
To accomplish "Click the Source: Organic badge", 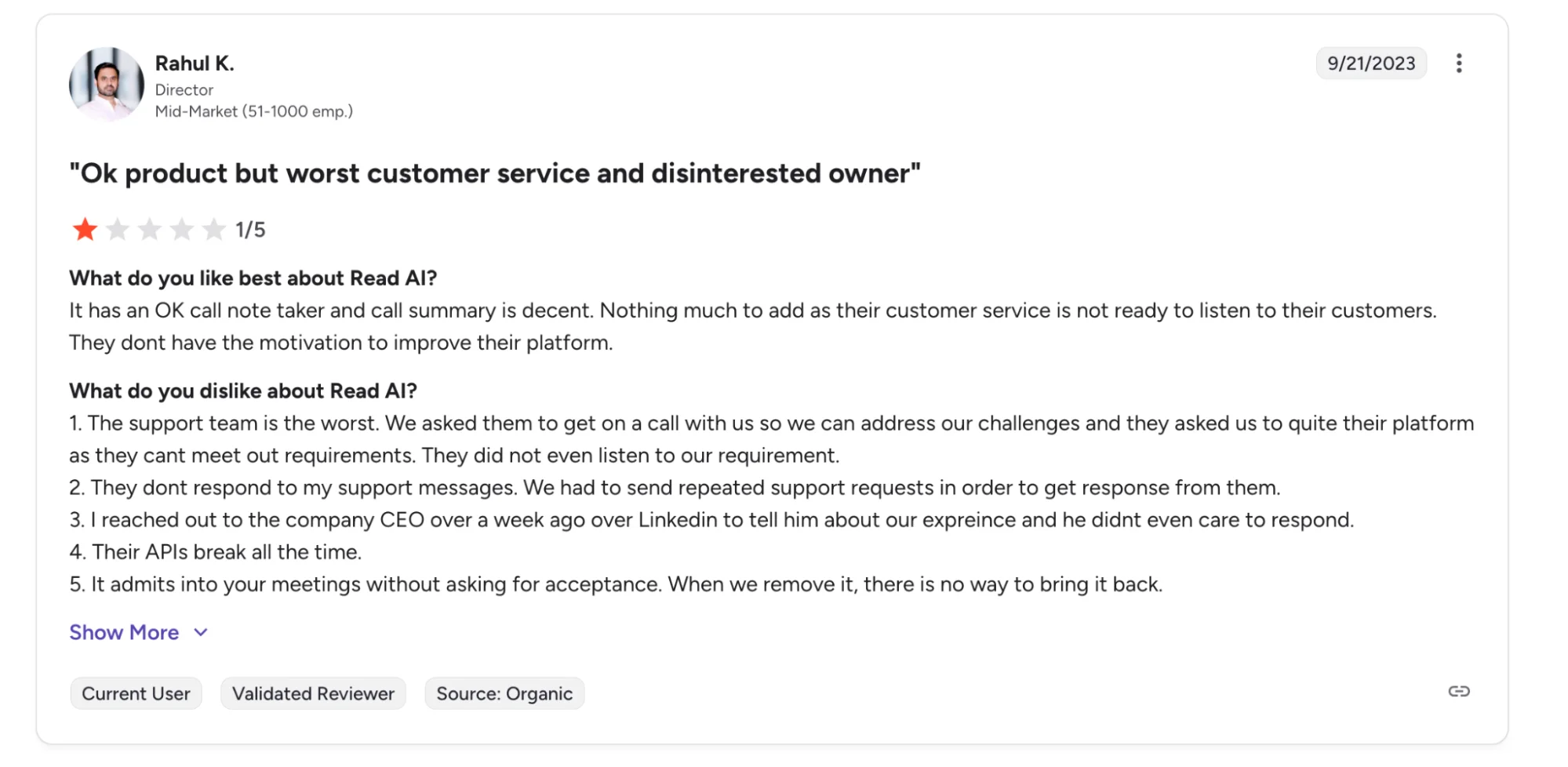I will tap(504, 692).
